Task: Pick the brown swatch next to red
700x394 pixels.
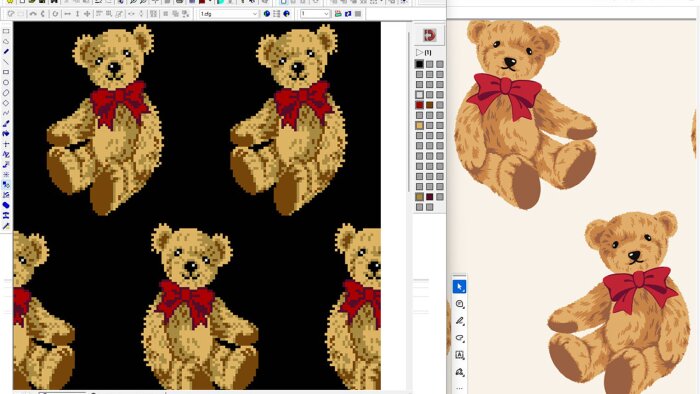Action: tap(429, 105)
